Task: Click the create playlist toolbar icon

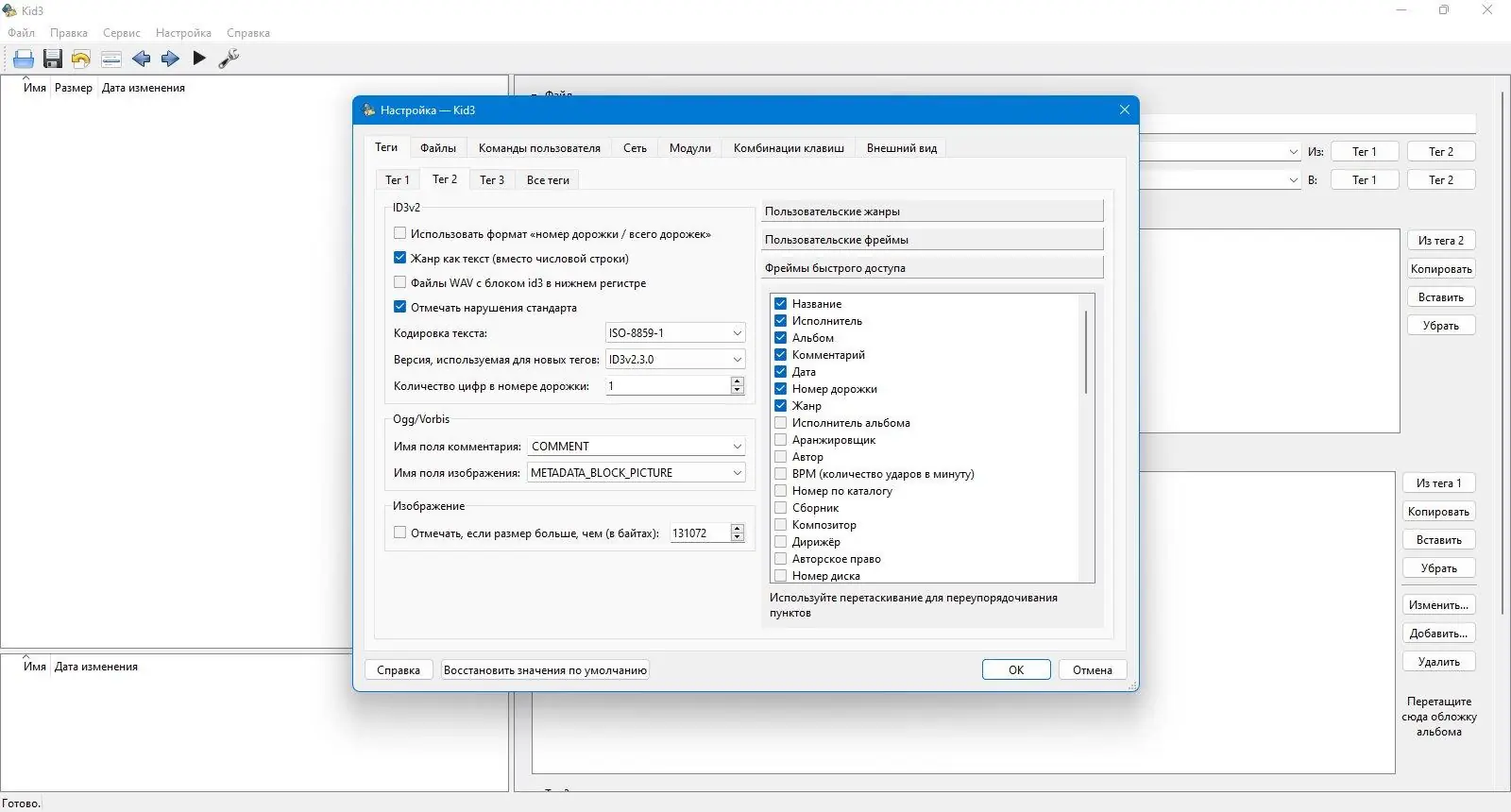Action: 111,59
